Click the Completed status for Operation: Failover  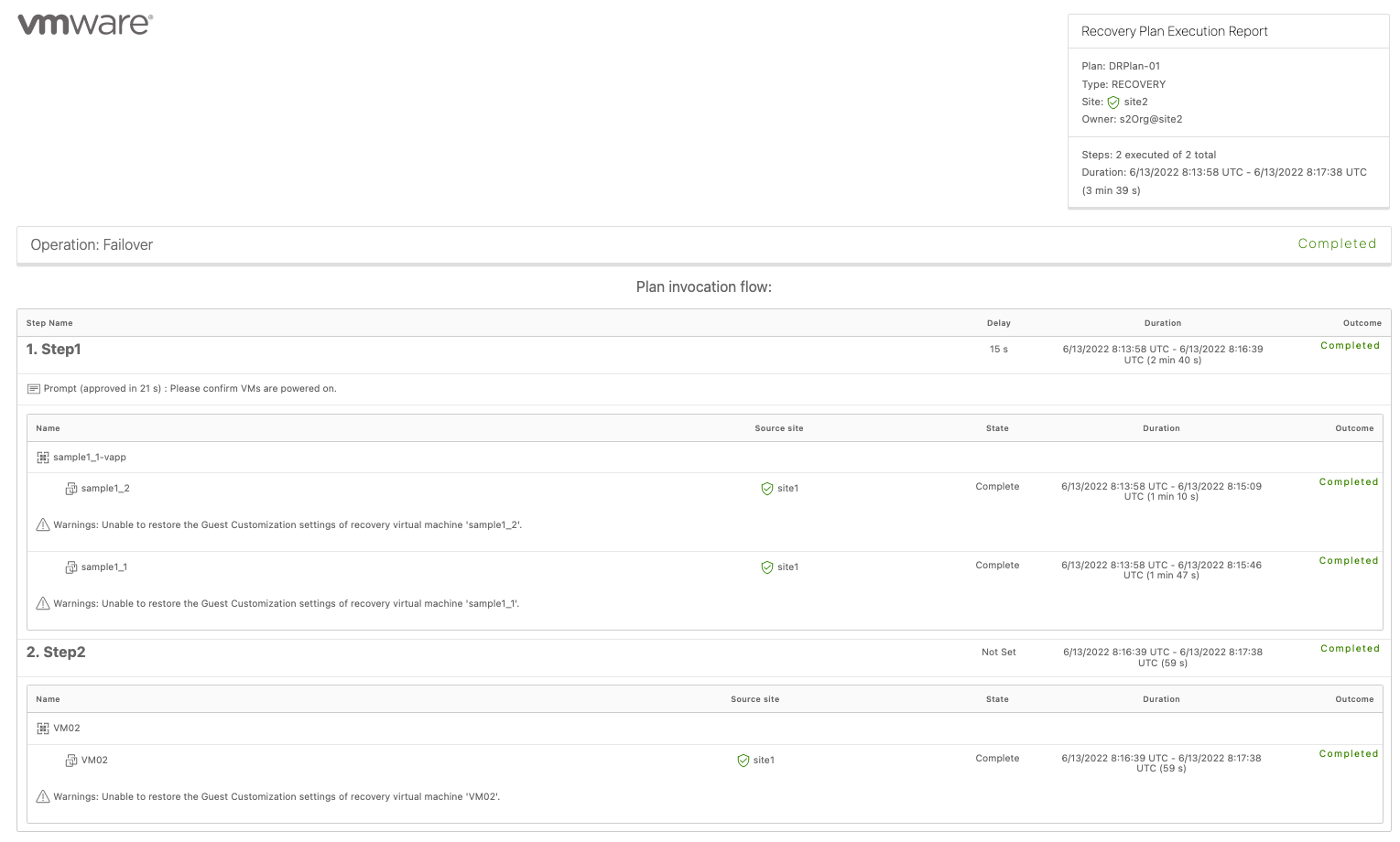(1336, 243)
